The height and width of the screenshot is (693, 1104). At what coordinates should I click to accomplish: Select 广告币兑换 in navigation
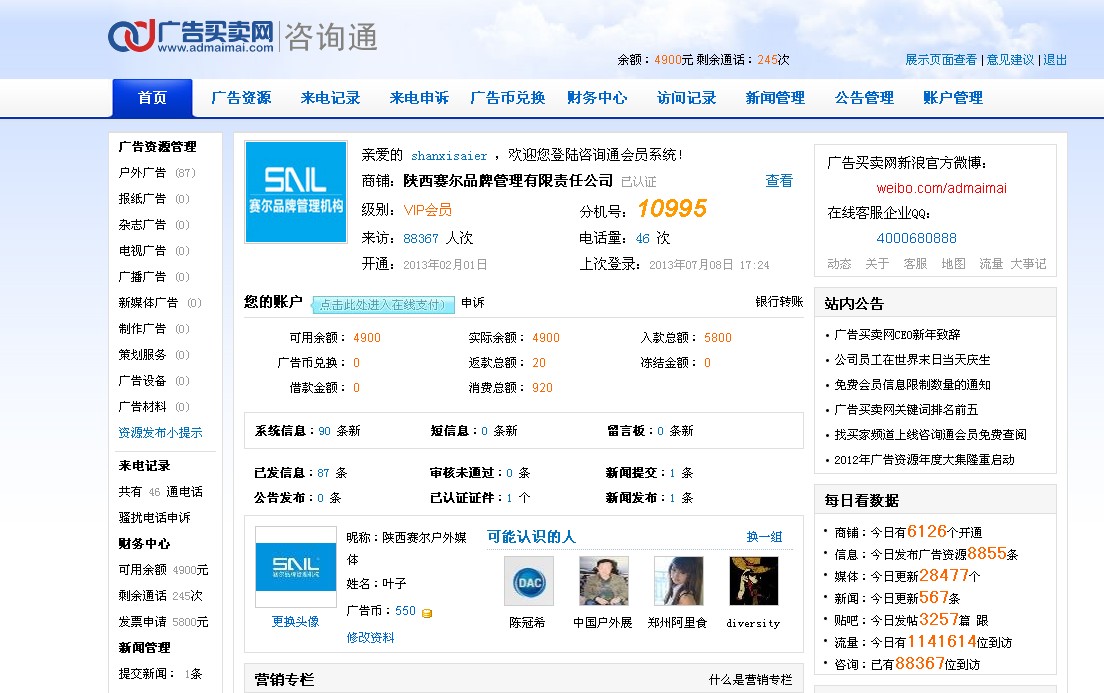[508, 98]
